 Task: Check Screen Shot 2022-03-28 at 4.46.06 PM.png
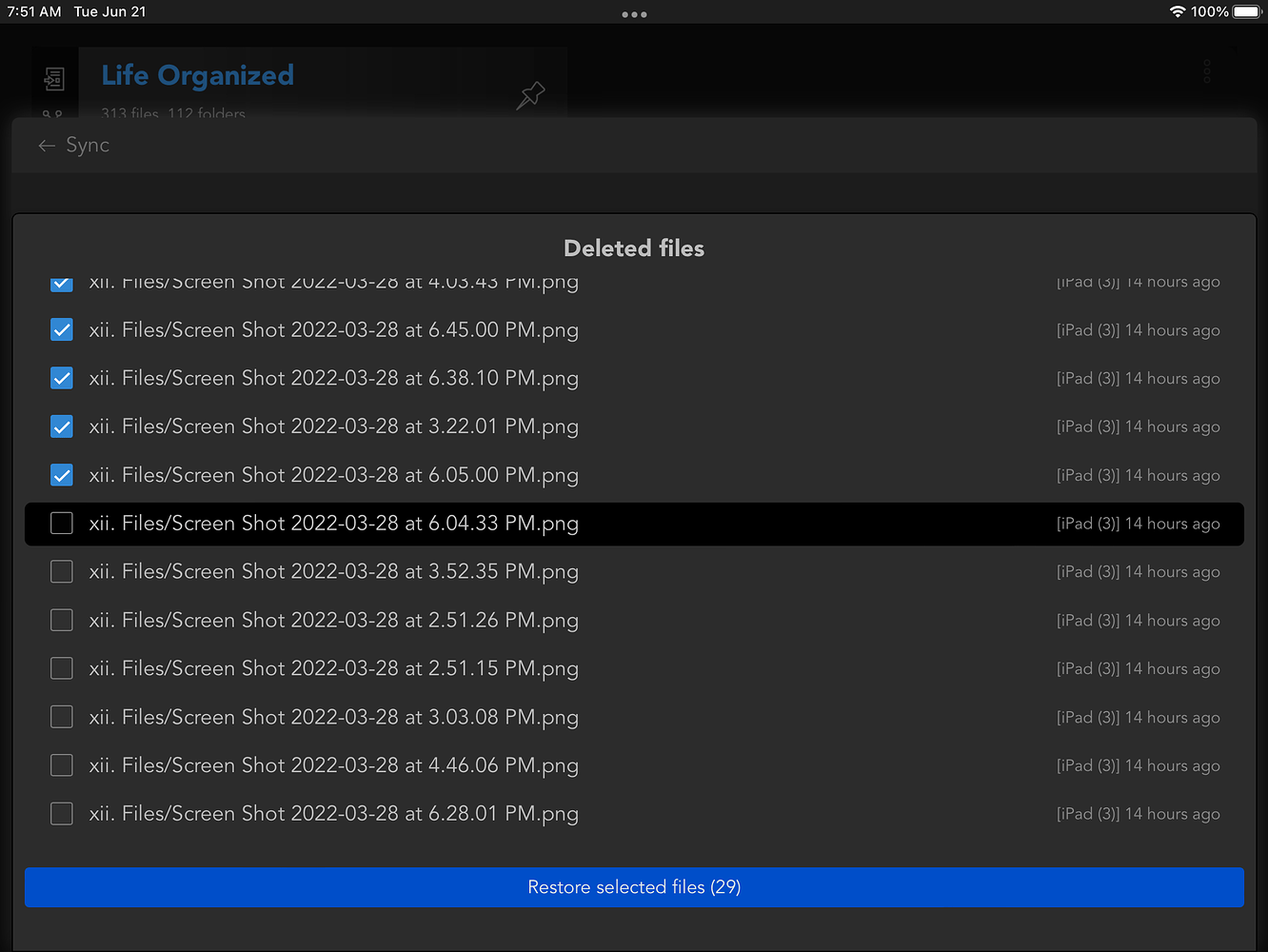(61, 764)
